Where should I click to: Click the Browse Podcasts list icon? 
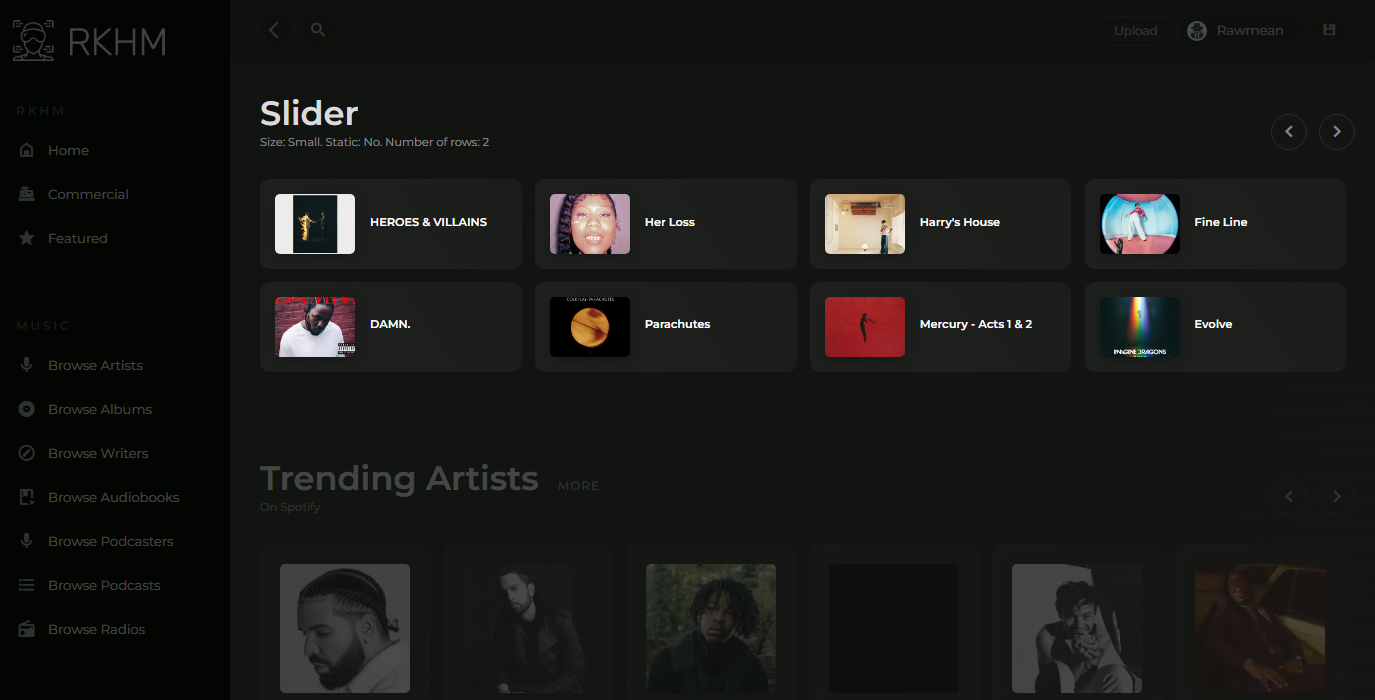pyautogui.click(x=27, y=585)
